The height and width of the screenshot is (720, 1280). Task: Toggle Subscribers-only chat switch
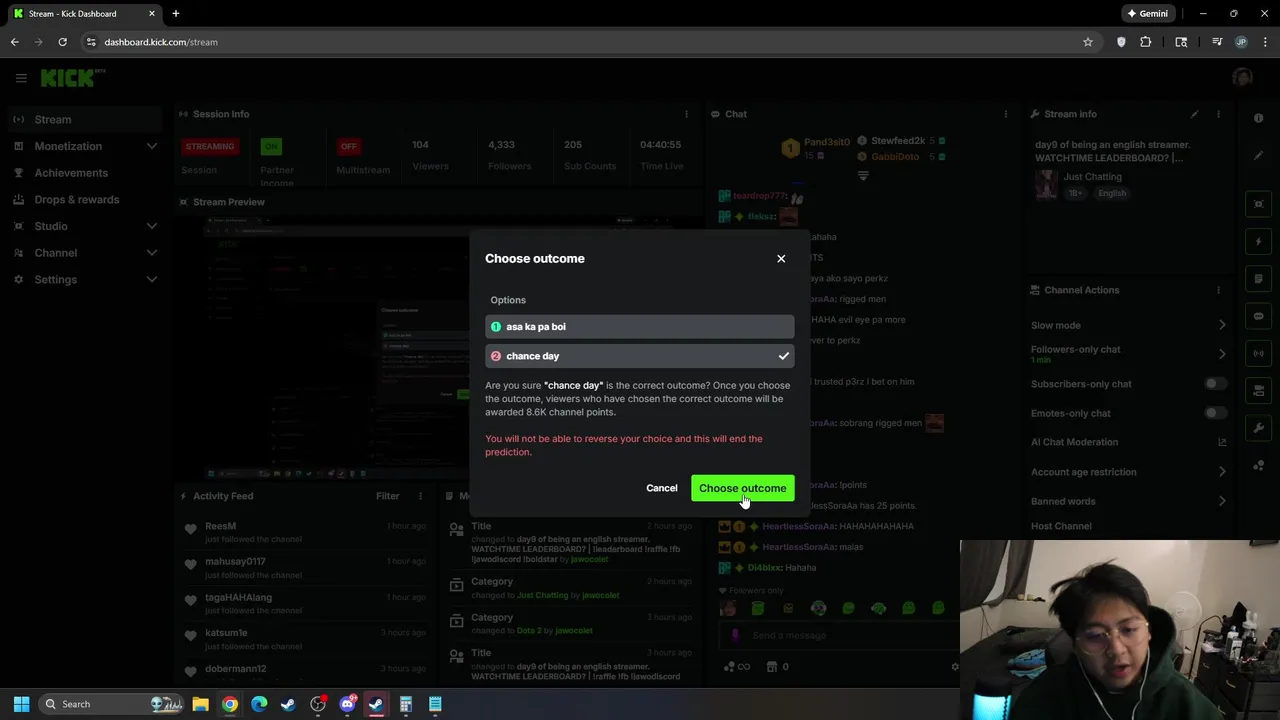(1215, 384)
